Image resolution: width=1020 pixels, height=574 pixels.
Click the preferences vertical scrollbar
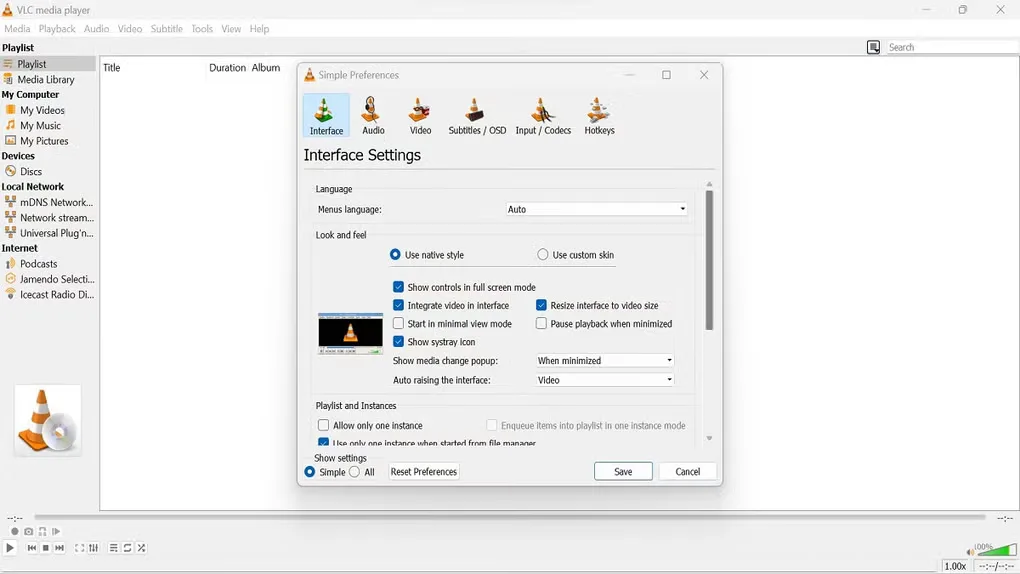click(709, 260)
